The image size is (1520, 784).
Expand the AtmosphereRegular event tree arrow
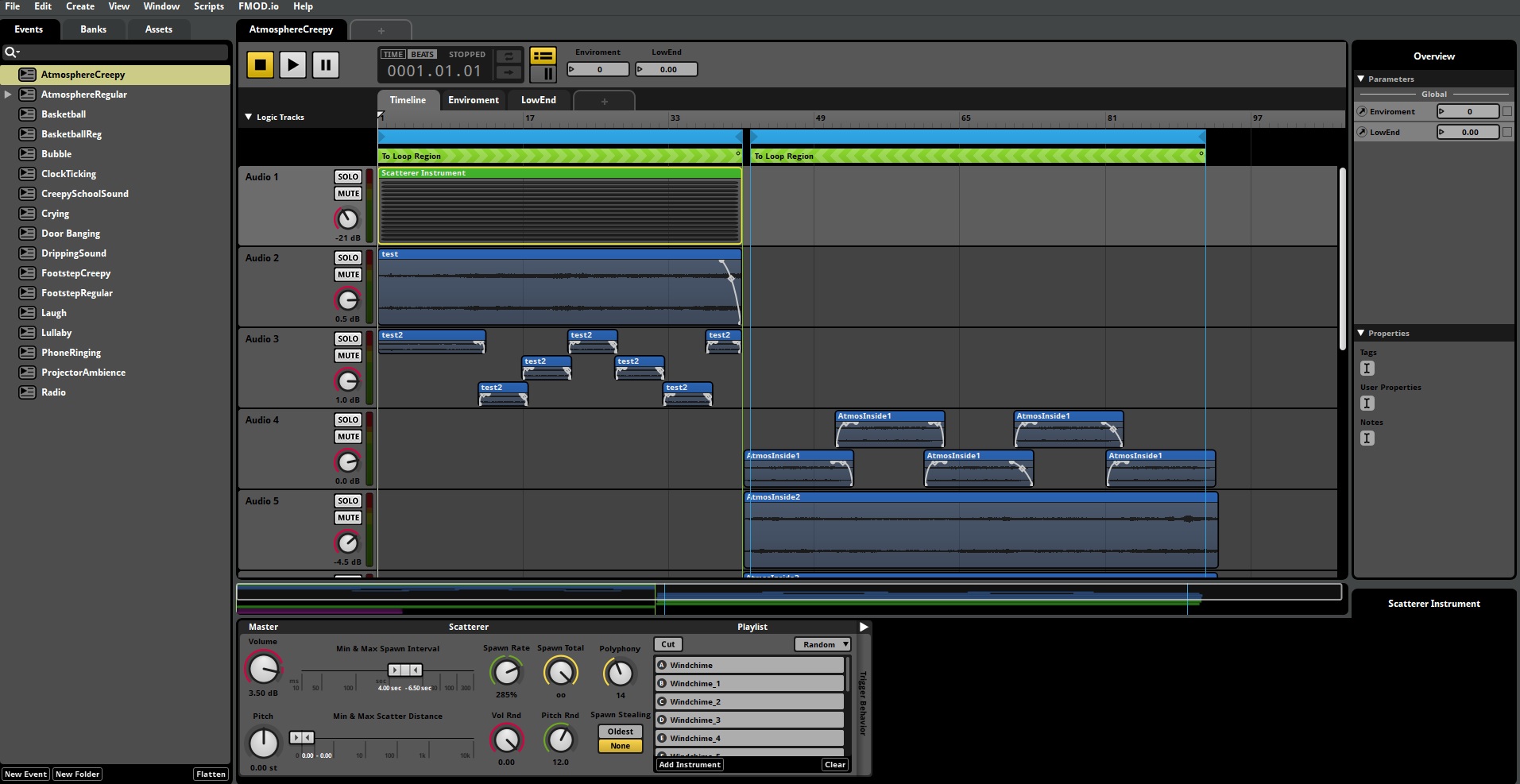click(8, 95)
